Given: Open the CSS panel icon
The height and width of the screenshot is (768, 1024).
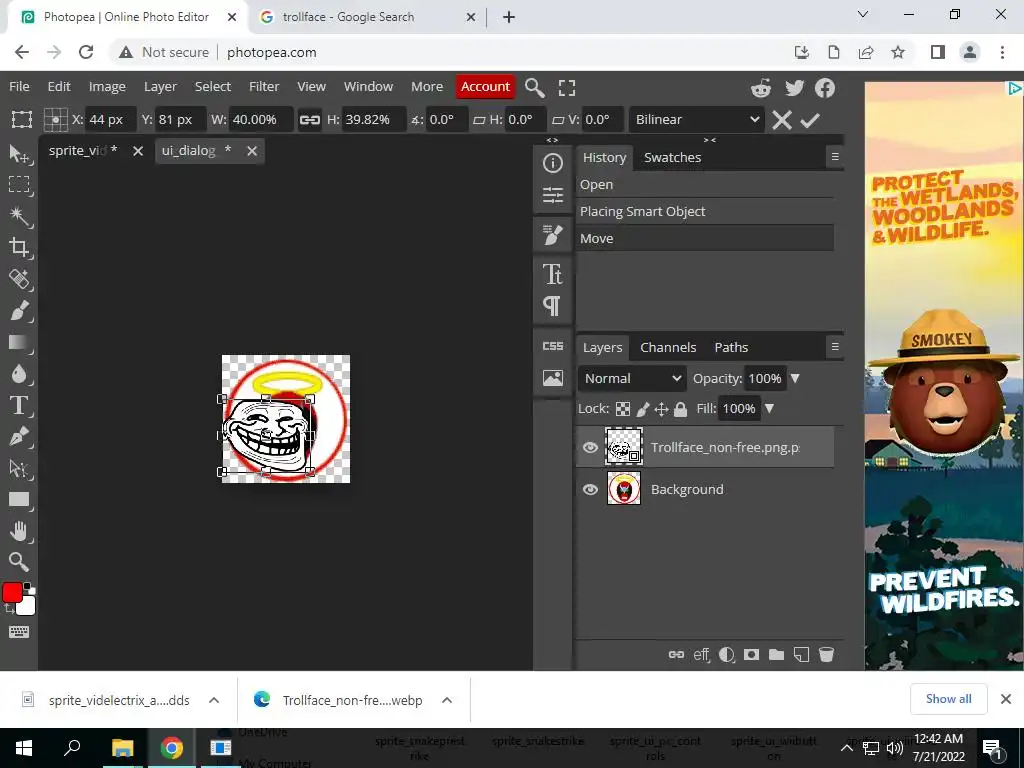Looking at the screenshot, I should (552, 346).
